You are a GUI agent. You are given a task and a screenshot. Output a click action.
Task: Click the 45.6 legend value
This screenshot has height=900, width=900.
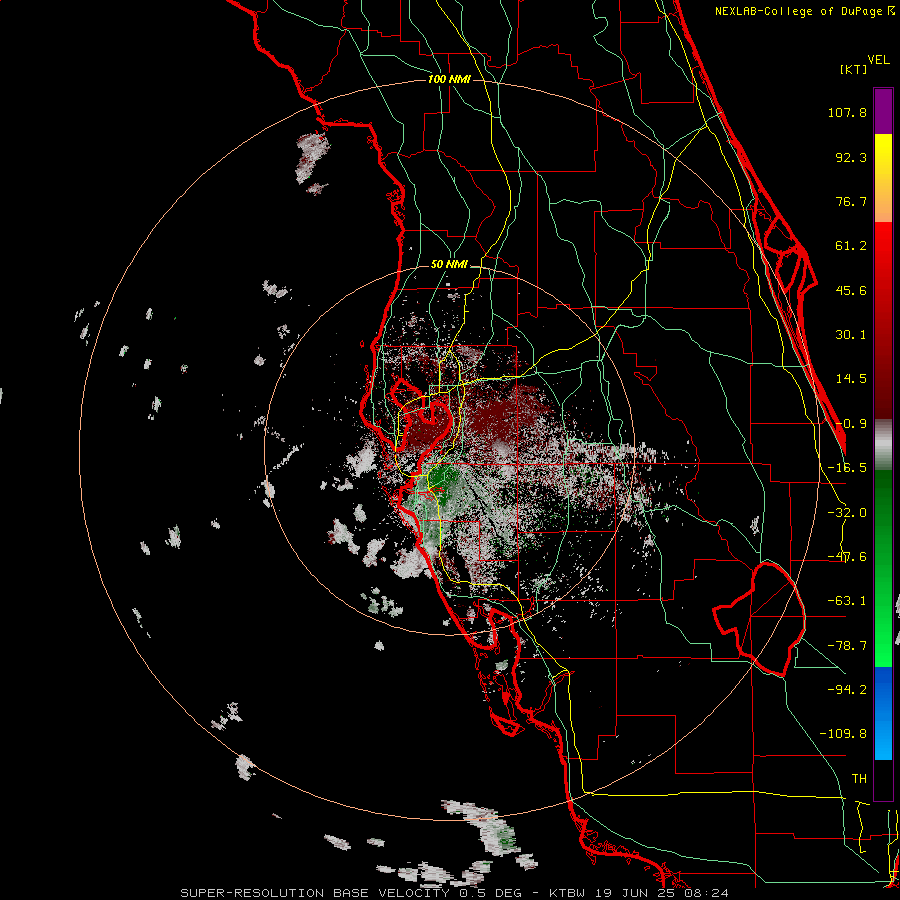(x=851, y=290)
